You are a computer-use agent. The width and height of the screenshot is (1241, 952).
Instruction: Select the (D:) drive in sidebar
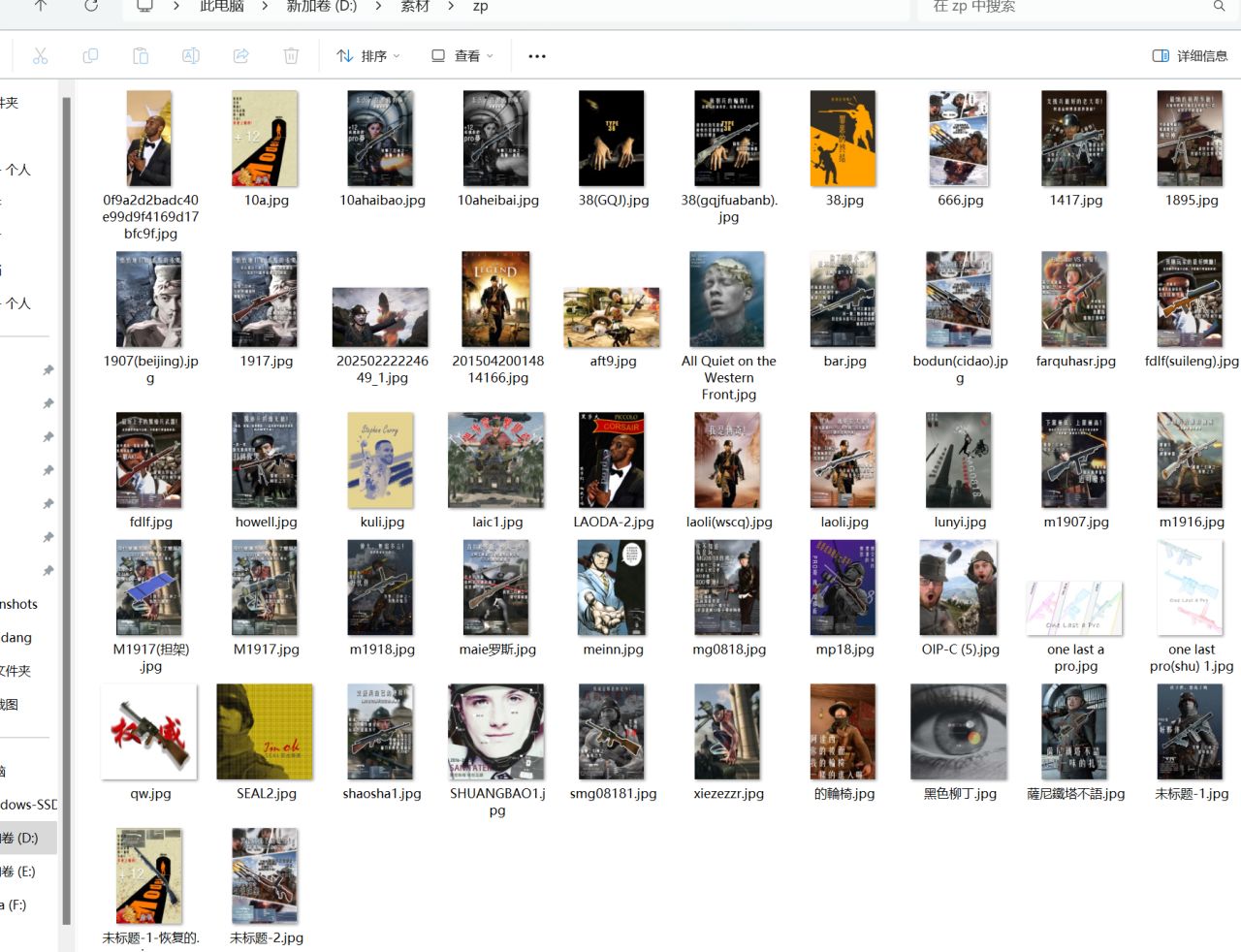pos(27,838)
